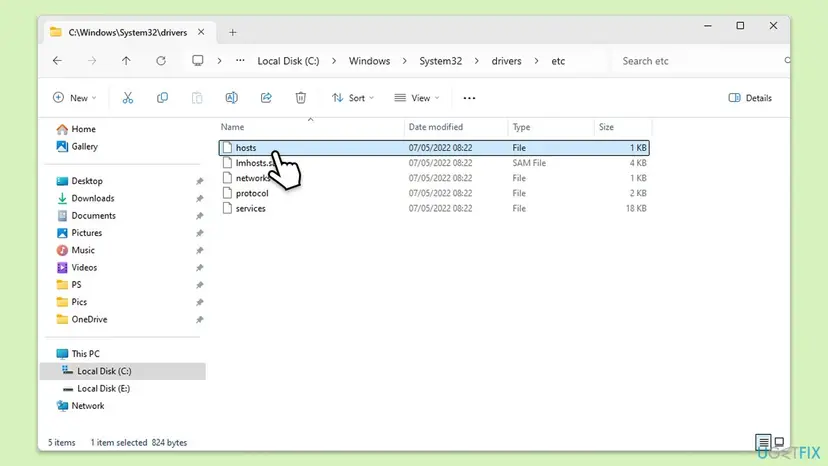Image resolution: width=828 pixels, height=466 pixels.
Task: Expand chevron after the PC icon
Action: tap(219, 61)
